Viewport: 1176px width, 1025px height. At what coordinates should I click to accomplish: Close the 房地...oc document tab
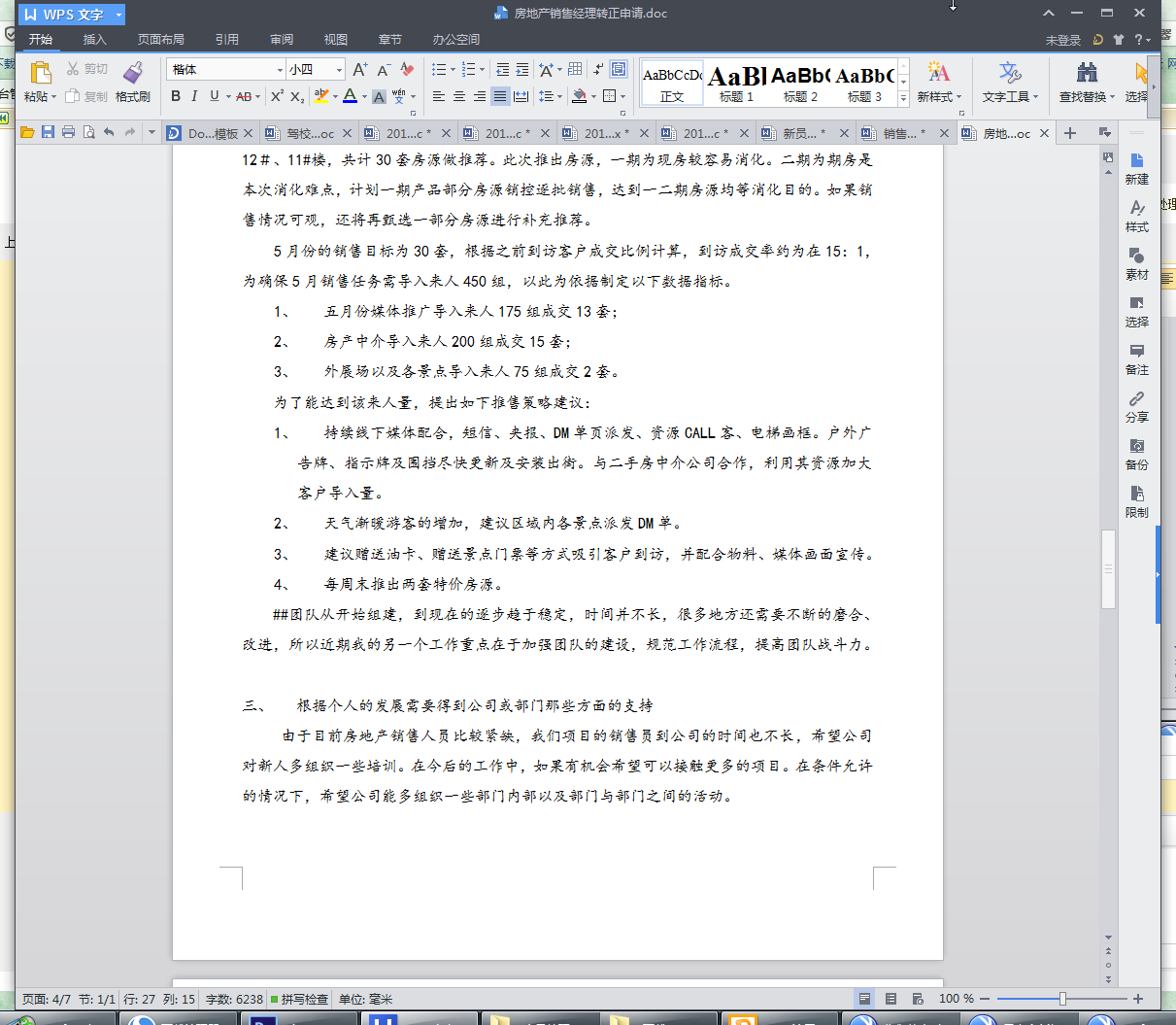[1044, 133]
